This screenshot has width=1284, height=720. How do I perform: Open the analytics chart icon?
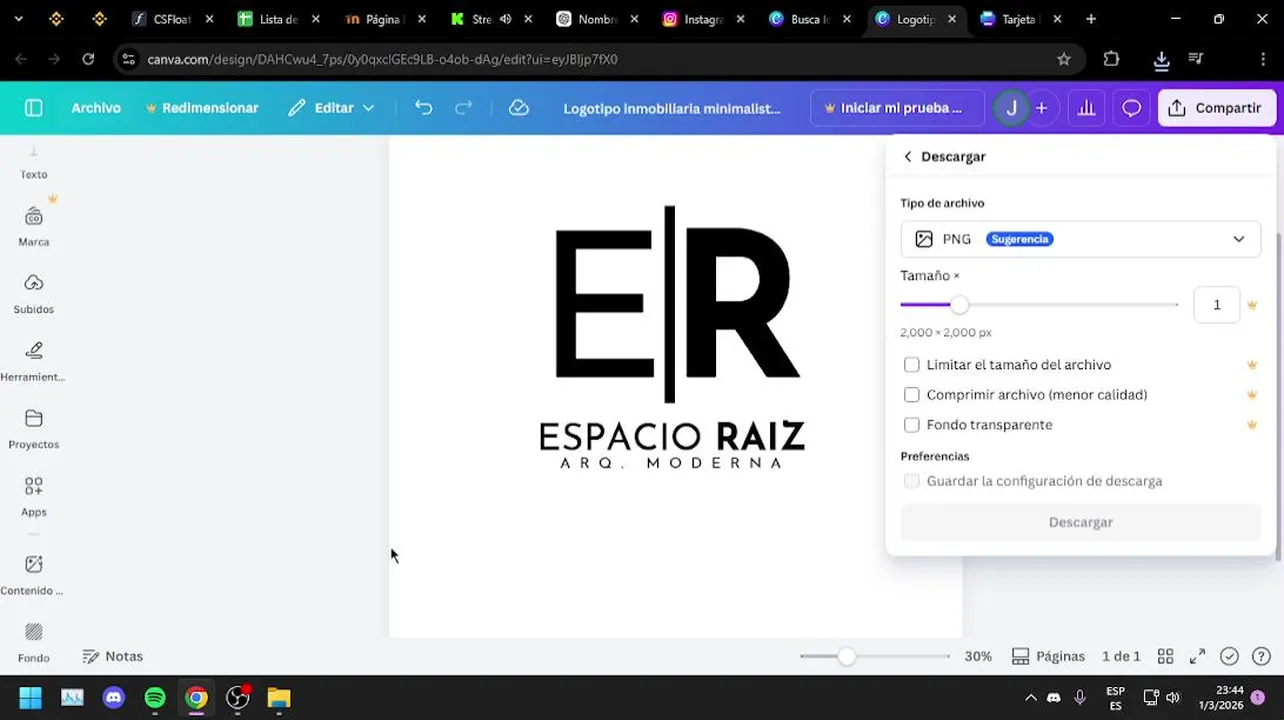click(x=1086, y=108)
